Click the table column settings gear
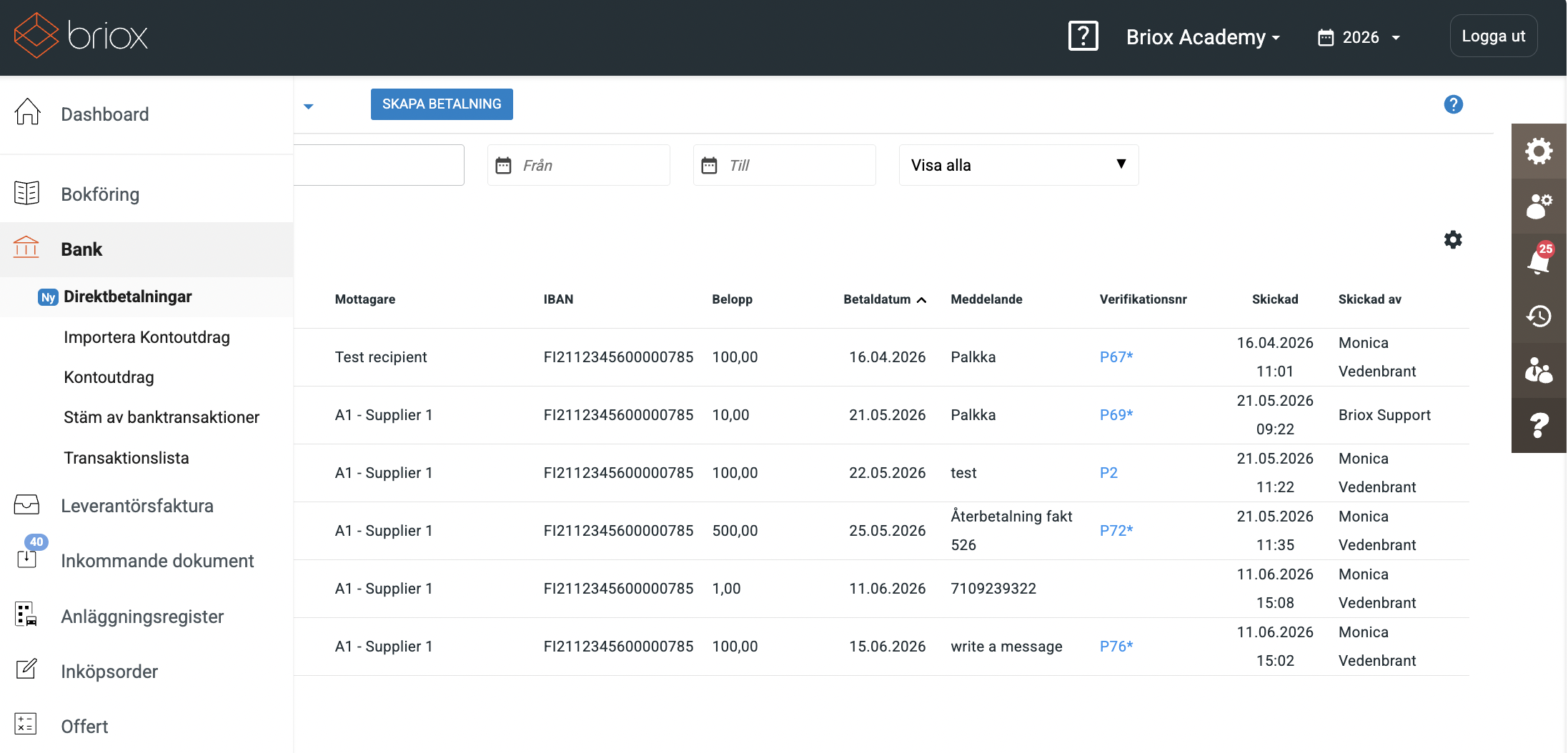The width and height of the screenshot is (1568, 753). click(1453, 239)
